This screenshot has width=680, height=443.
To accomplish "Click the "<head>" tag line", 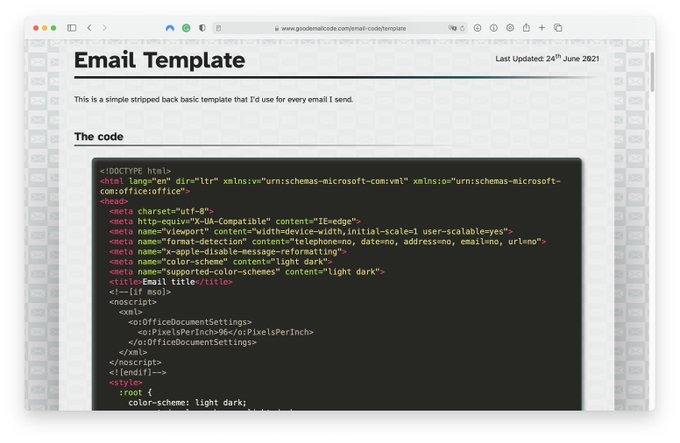I will 114,201.
